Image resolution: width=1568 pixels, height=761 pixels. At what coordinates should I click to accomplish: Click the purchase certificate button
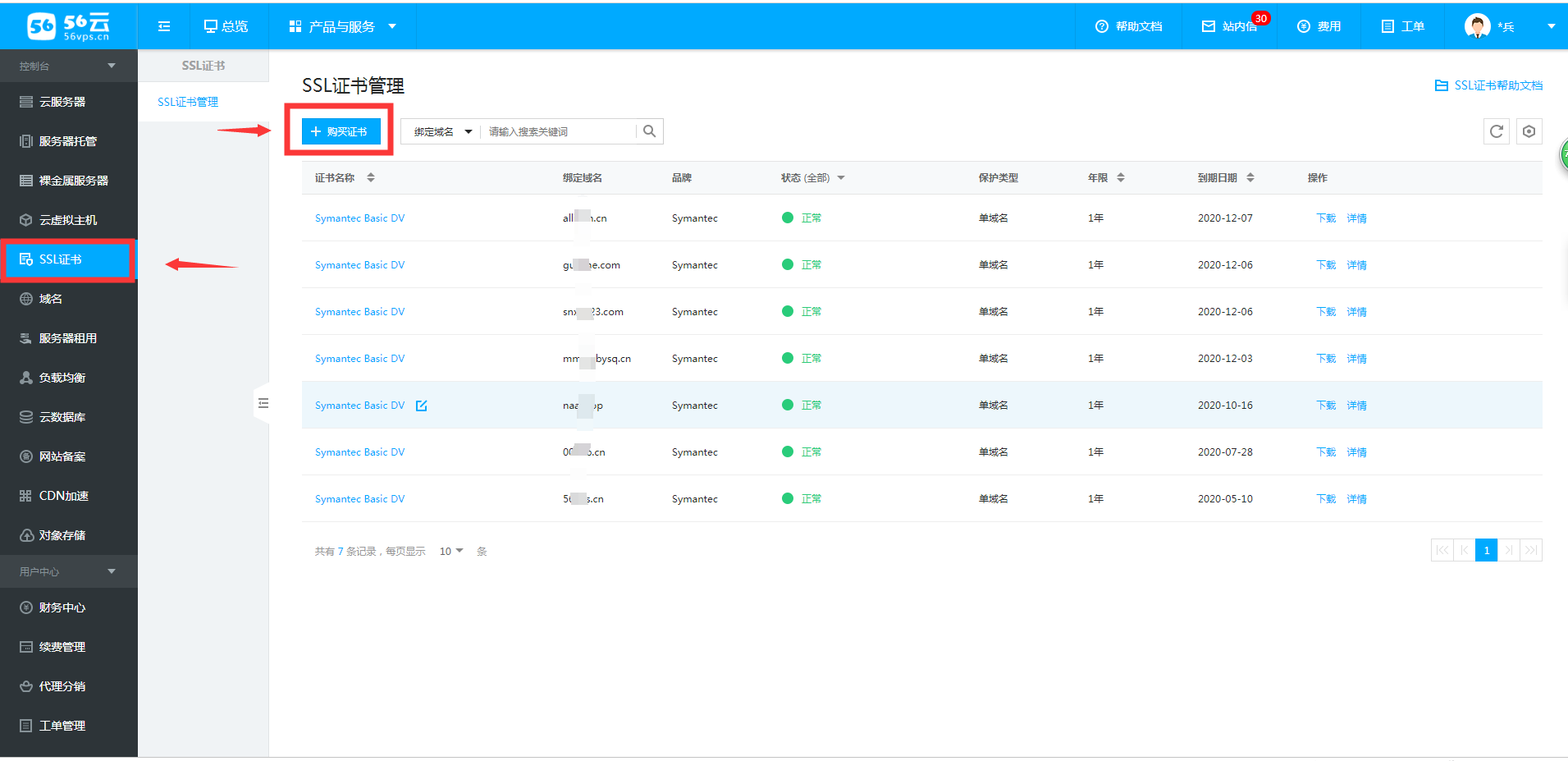(x=341, y=131)
